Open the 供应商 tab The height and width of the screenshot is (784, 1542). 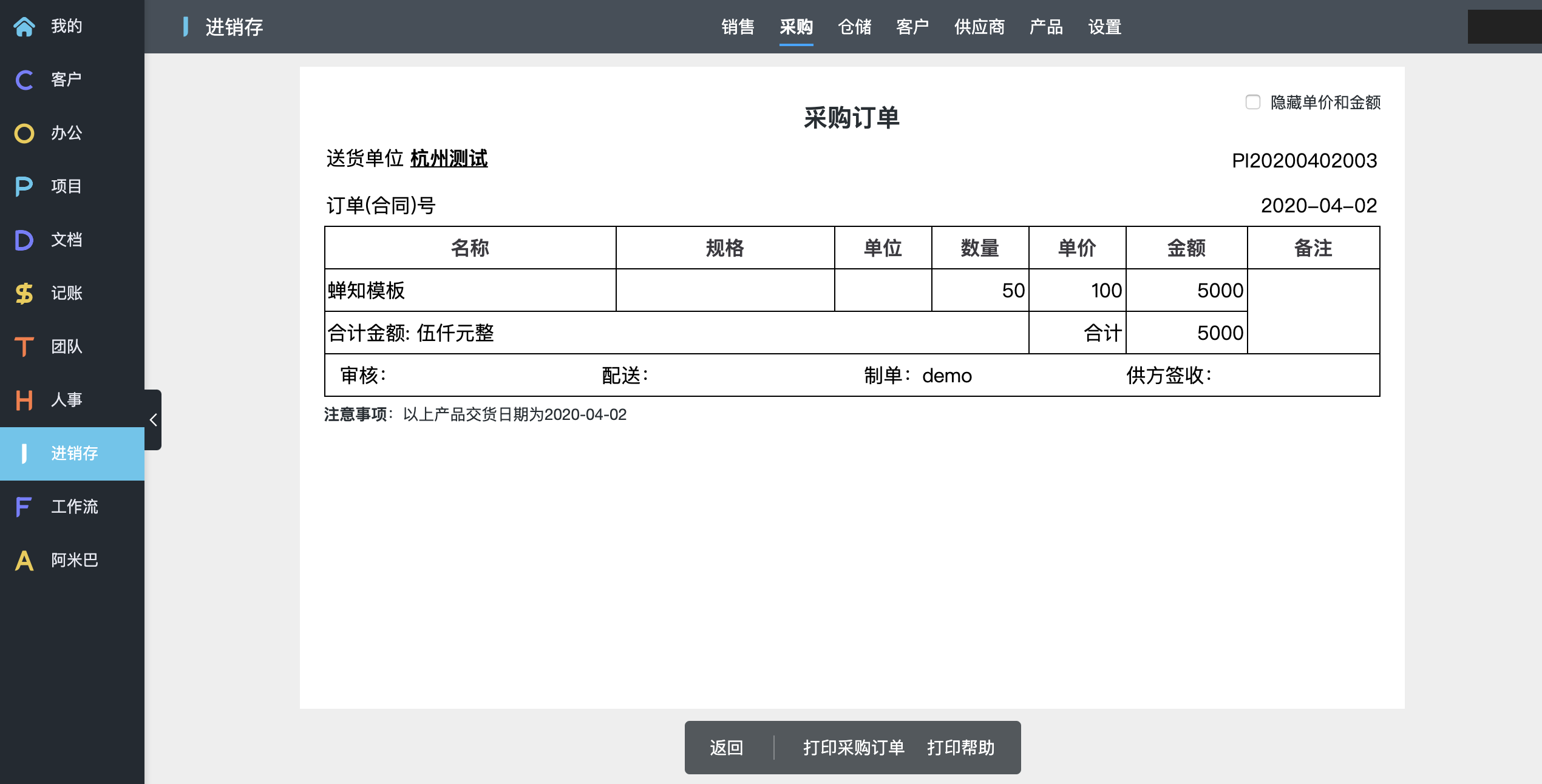coord(979,27)
